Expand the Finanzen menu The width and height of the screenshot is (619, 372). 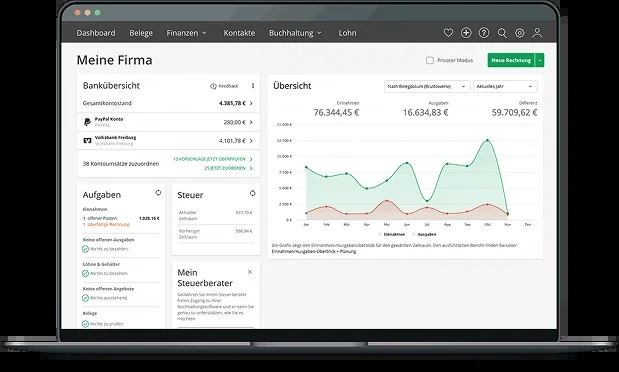pyautogui.click(x=186, y=33)
